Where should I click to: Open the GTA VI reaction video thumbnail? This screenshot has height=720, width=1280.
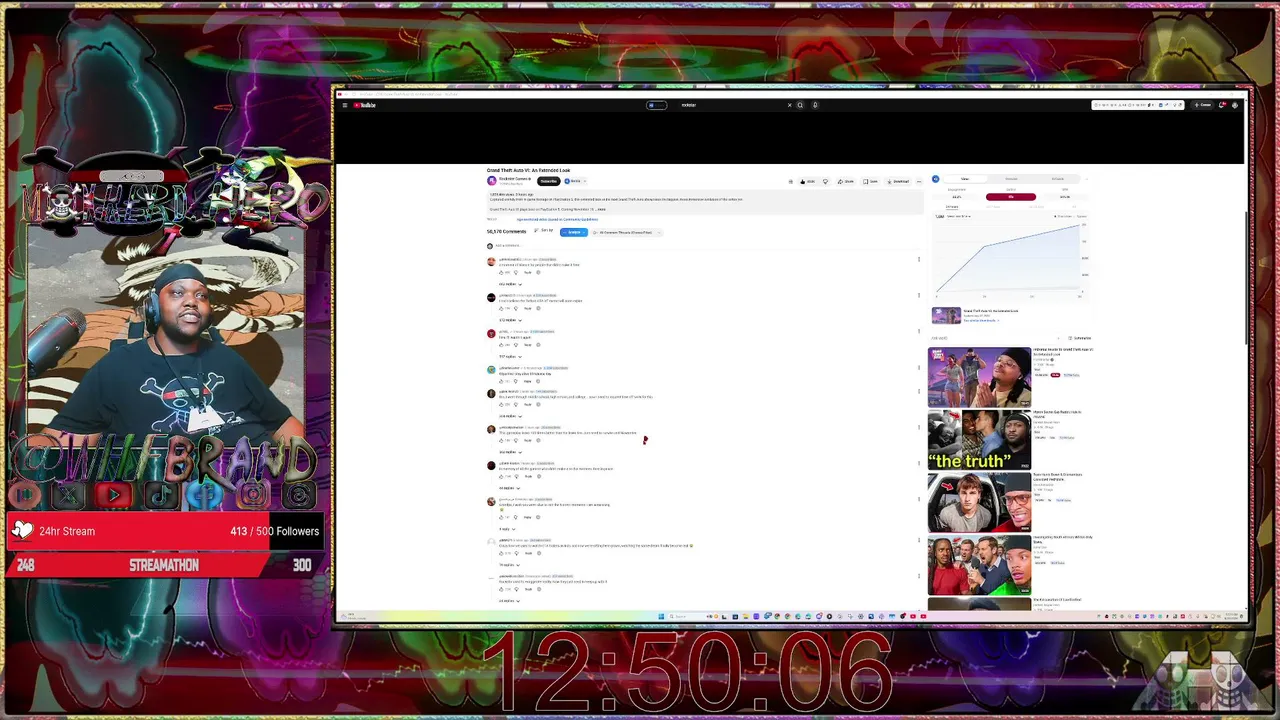[x=979, y=377]
